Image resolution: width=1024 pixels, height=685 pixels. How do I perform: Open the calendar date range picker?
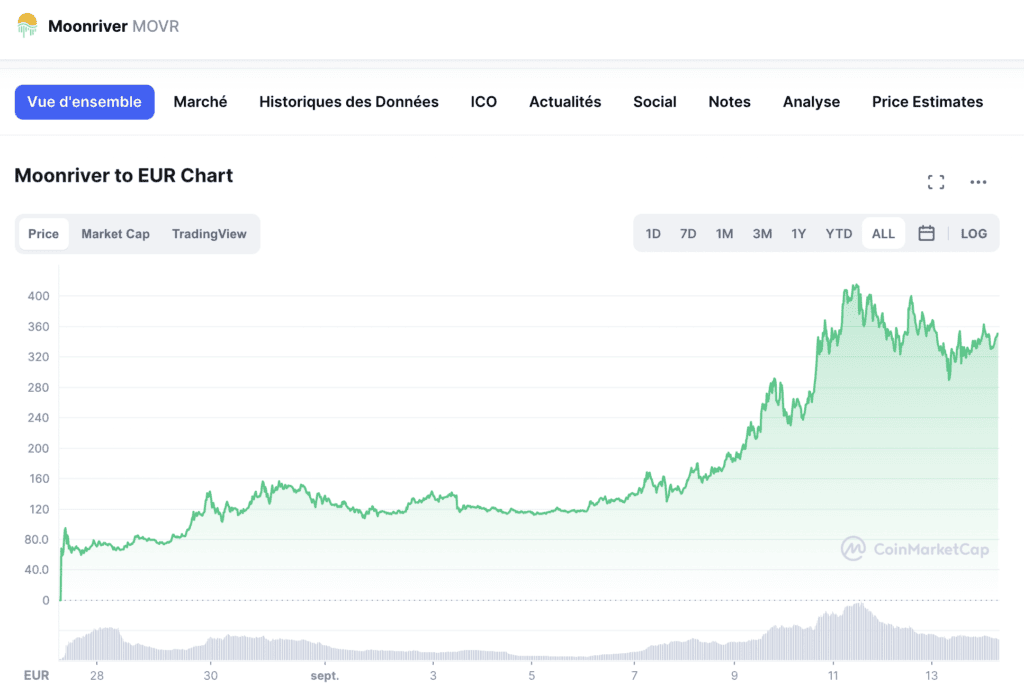pos(926,234)
